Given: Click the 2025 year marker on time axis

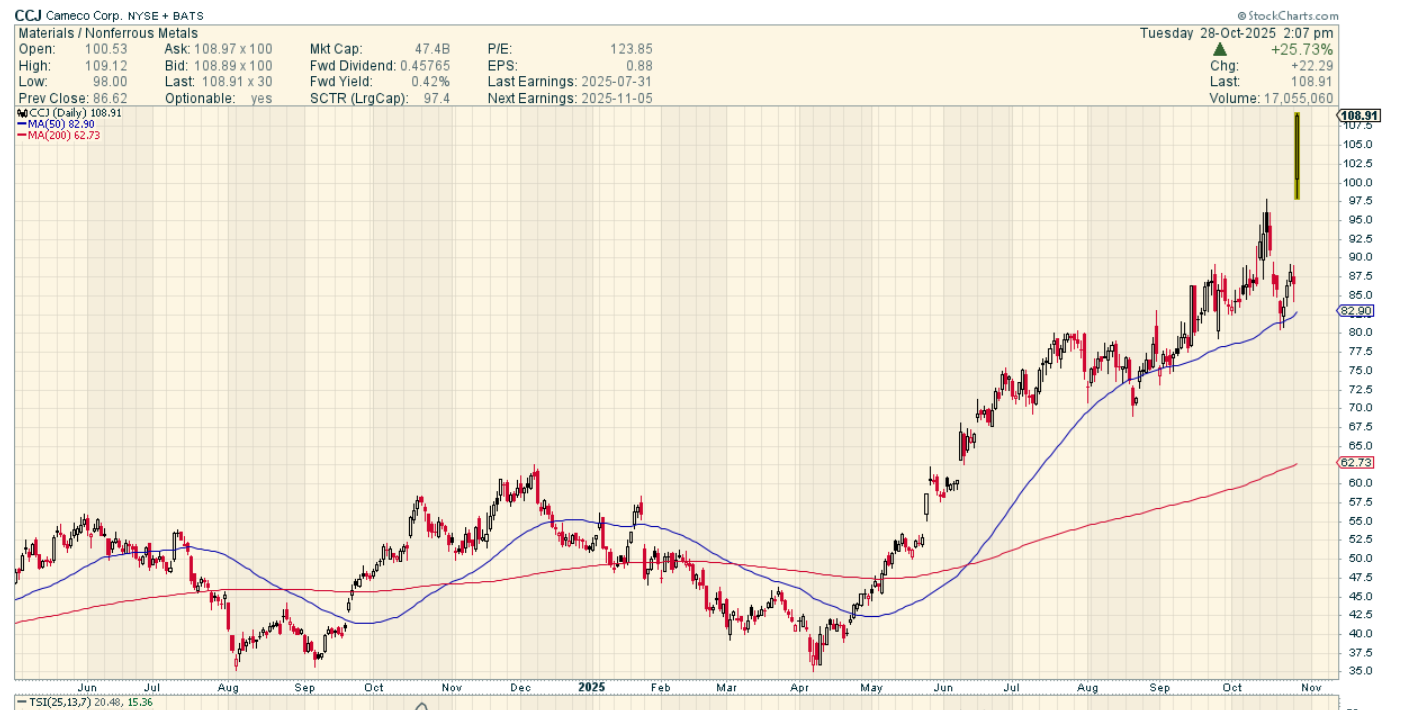Looking at the screenshot, I should 594,687.
